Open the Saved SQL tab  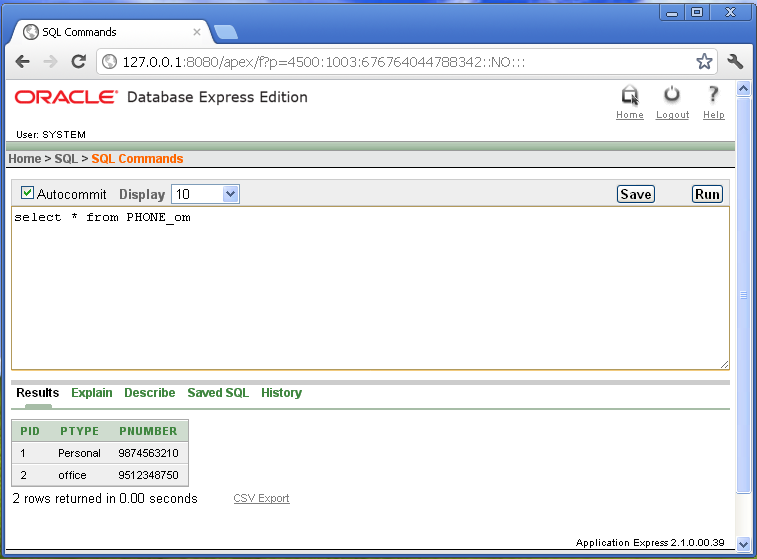[218, 392]
